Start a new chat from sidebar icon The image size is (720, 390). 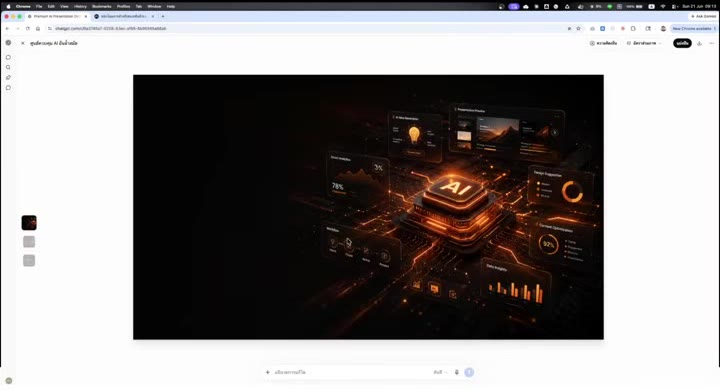(x=8, y=57)
